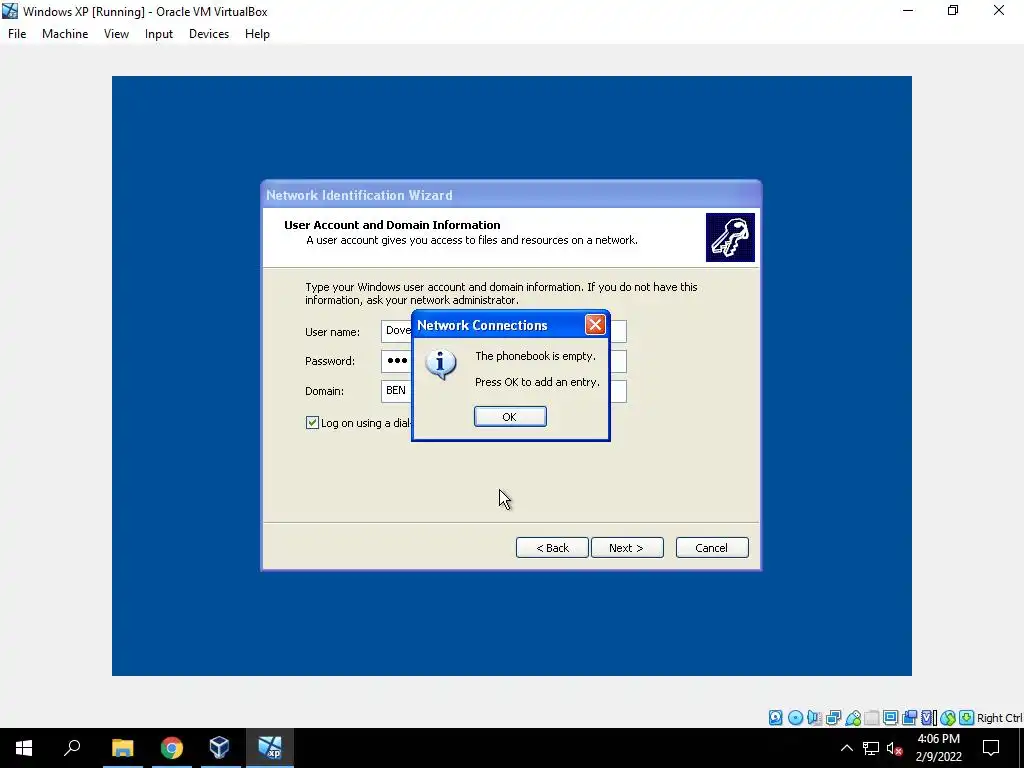Close the Network Connections dialog with its X
This screenshot has height=768, width=1024.
coord(595,325)
